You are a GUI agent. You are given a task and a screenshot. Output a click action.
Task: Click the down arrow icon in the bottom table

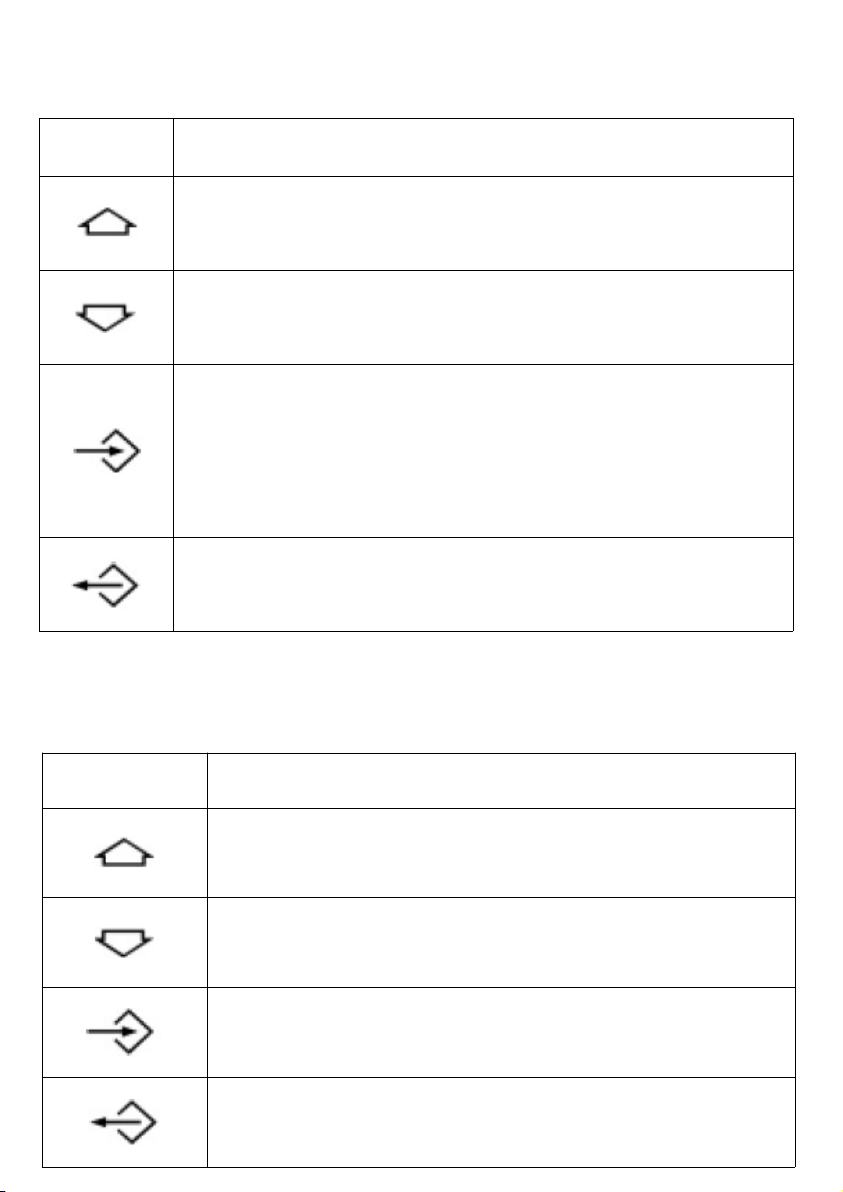pyautogui.click(x=124, y=942)
